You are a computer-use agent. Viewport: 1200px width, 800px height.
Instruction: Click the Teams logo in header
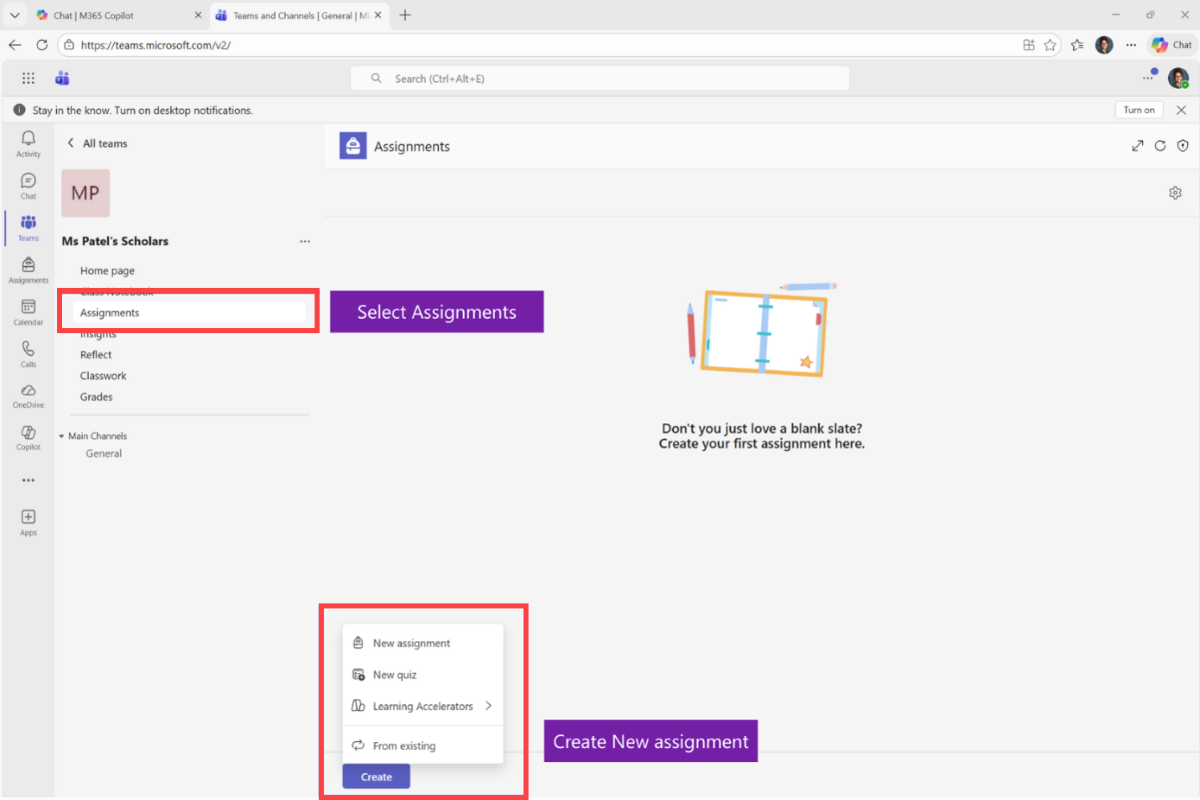(x=62, y=78)
